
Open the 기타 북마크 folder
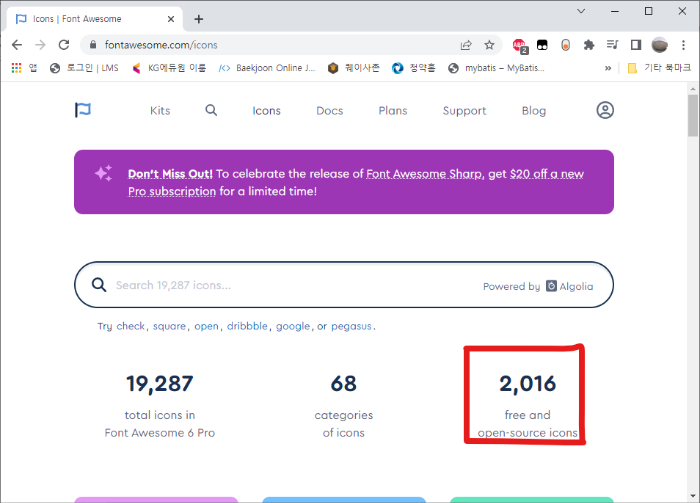(x=659, y=68)
